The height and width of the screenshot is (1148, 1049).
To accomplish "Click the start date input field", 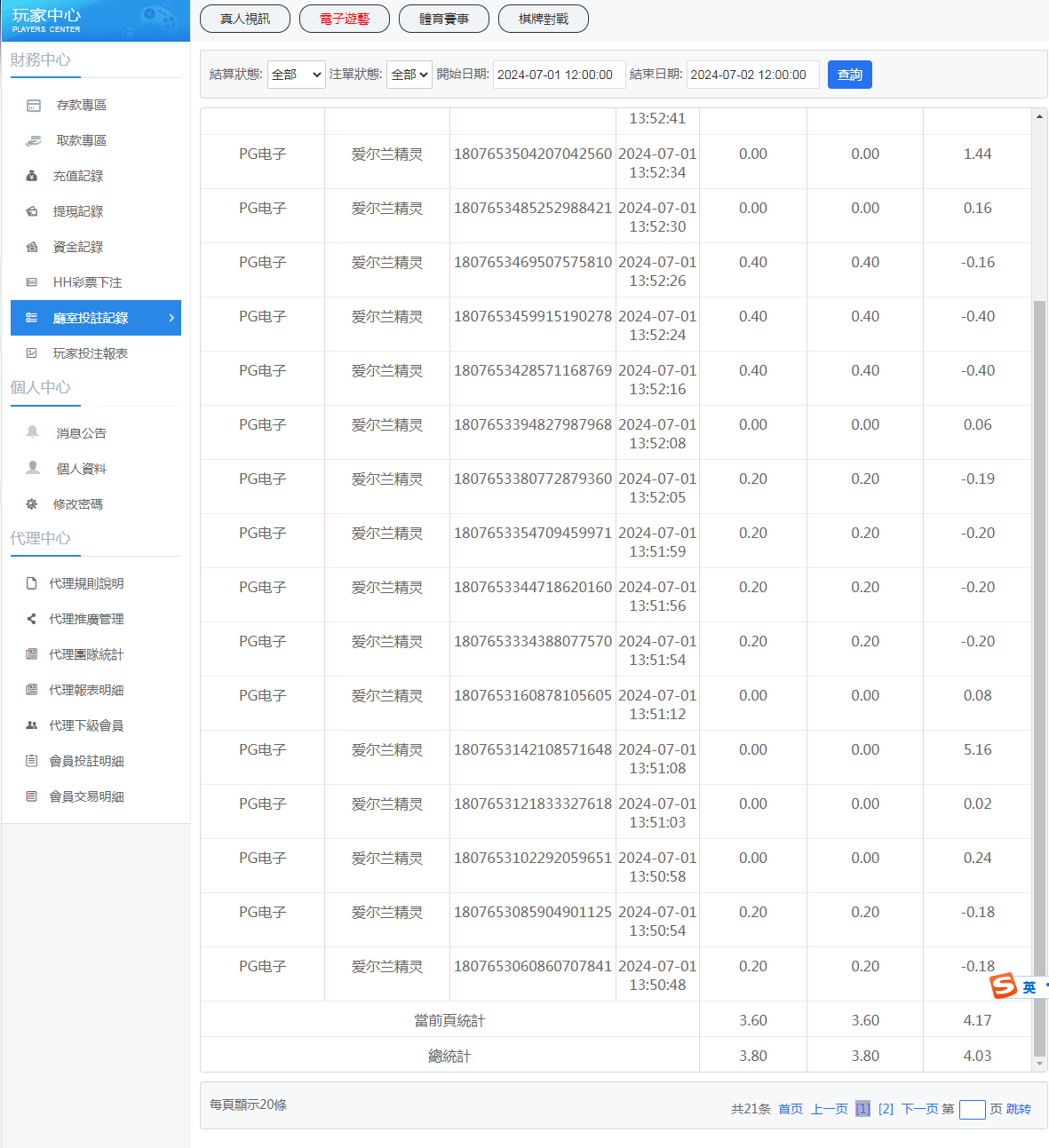I will [x=559, y=75].
